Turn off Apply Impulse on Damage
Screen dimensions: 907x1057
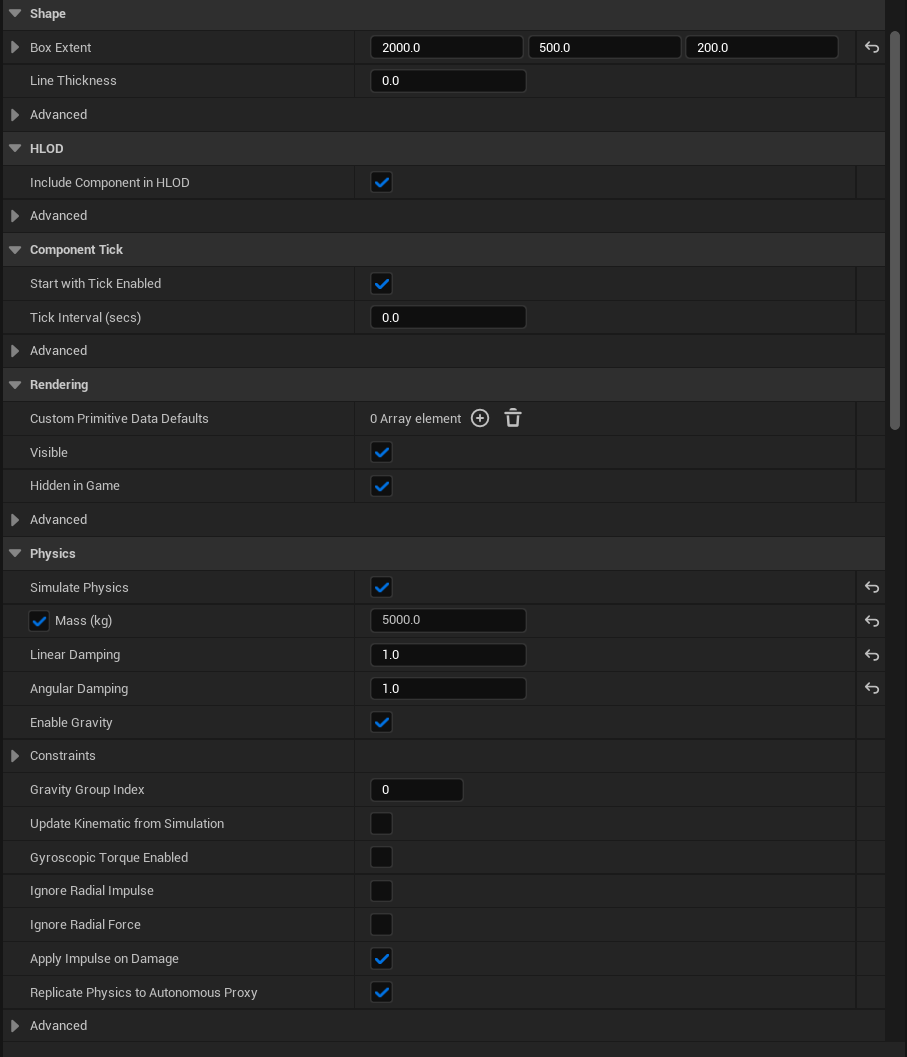pos(381,958)
